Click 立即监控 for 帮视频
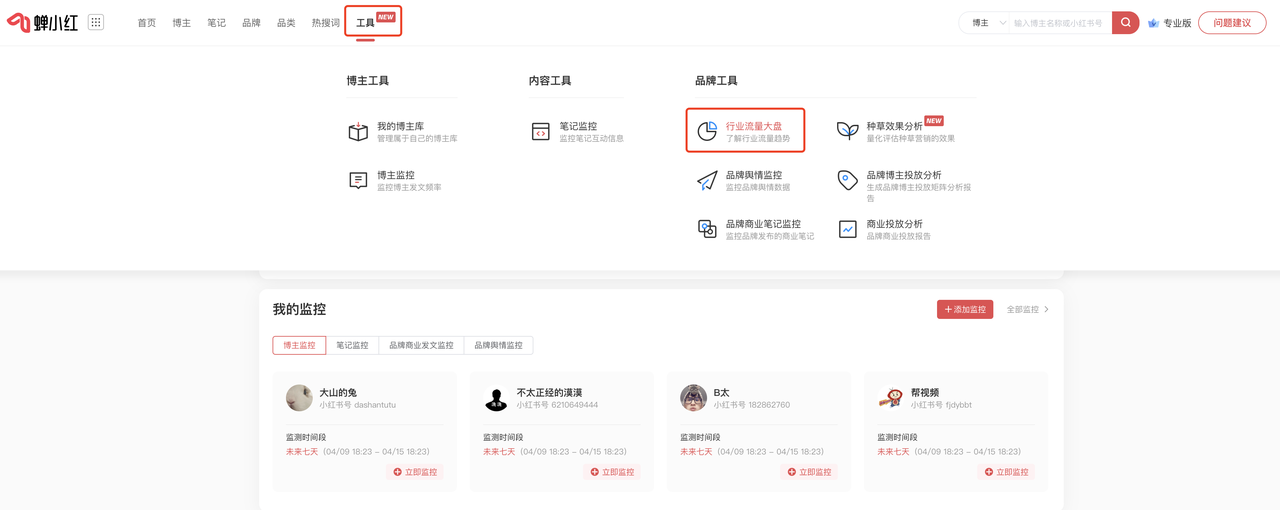The width and height of the screenshot is (1280, 510). pos(1007,472)
